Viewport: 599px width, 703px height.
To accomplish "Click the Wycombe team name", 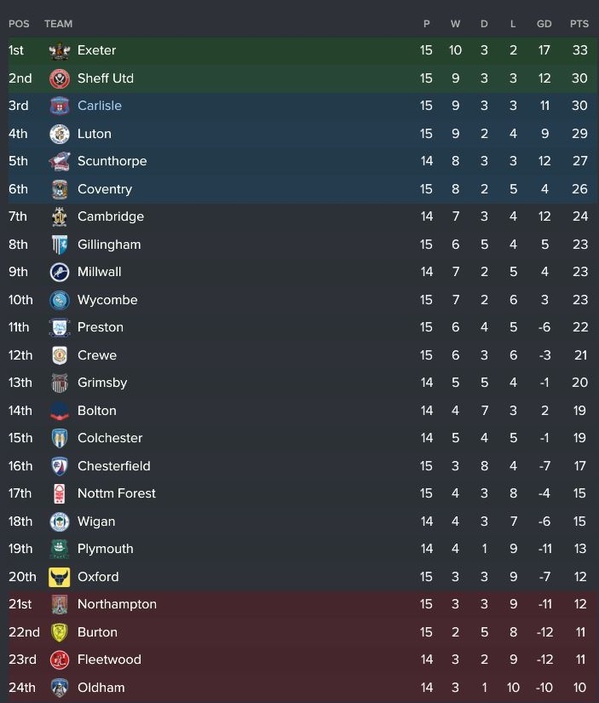I will pyautogui.click(x=107, y=300).
